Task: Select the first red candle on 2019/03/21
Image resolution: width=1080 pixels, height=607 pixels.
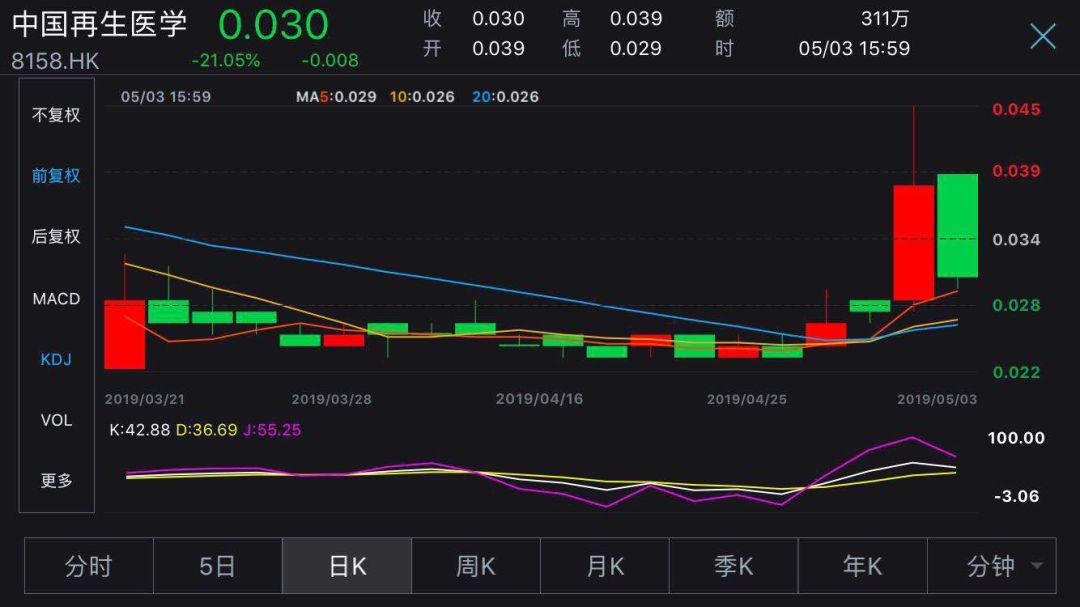Action: pos(125,334)
